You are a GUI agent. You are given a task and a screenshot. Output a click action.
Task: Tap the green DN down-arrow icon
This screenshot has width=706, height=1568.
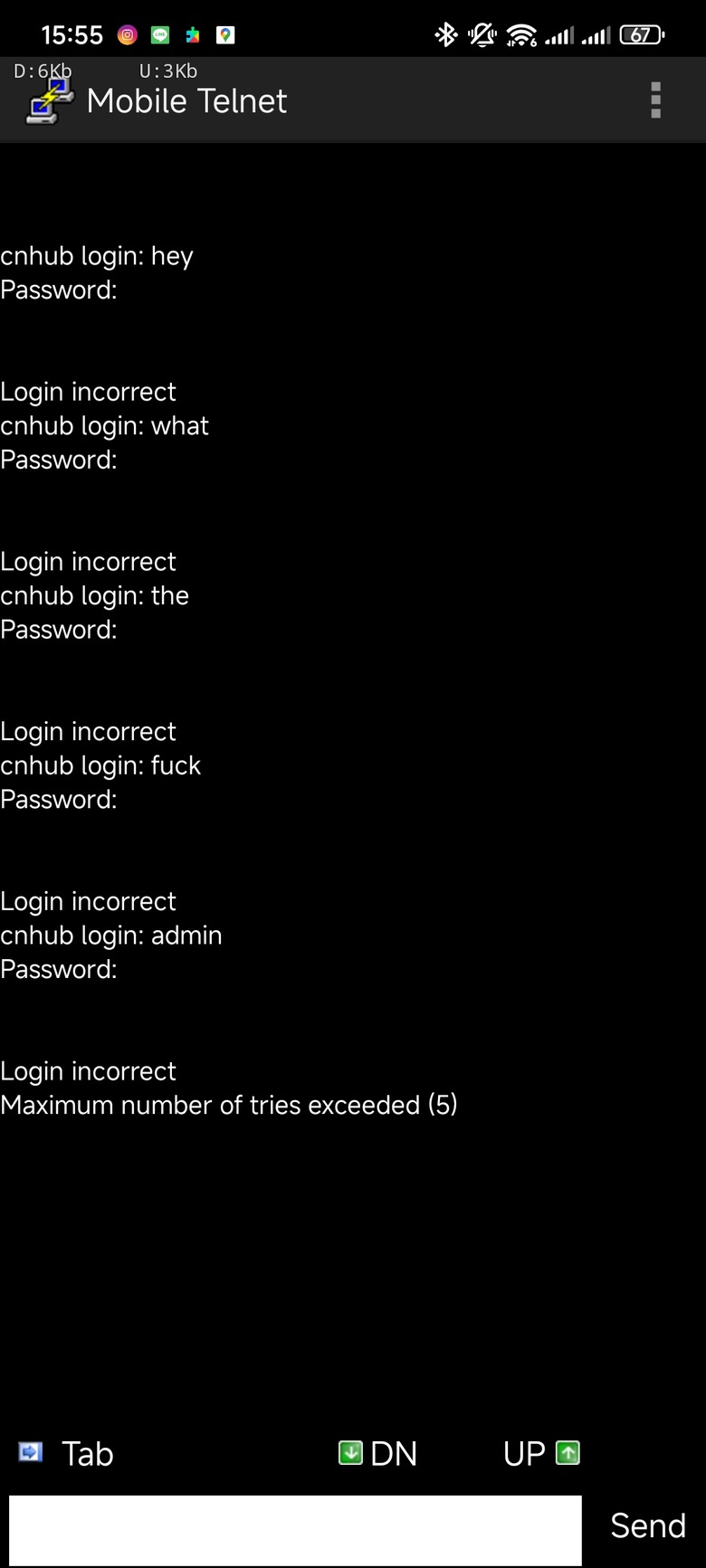click(x=350, y=1452)
